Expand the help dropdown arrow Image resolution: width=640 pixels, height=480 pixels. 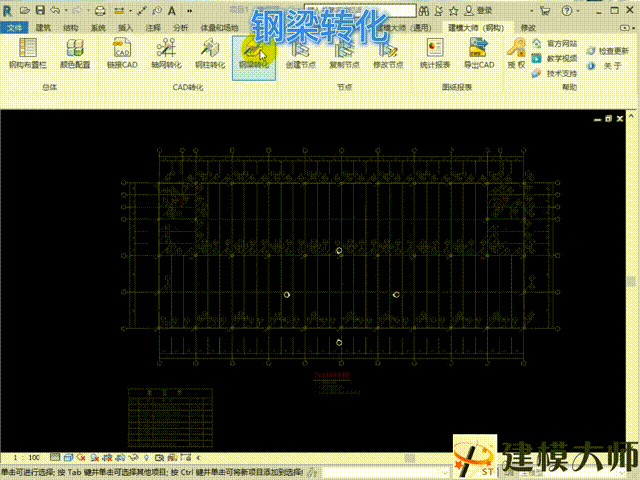click(578, 11)
